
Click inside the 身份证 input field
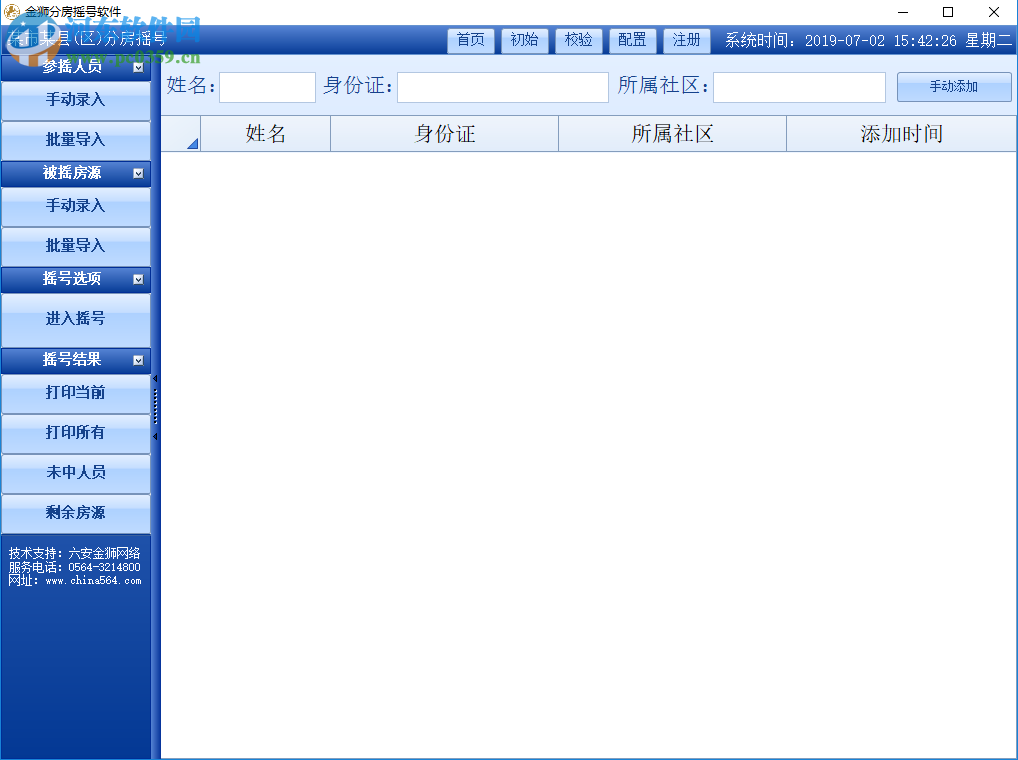(x=502, y=87)
